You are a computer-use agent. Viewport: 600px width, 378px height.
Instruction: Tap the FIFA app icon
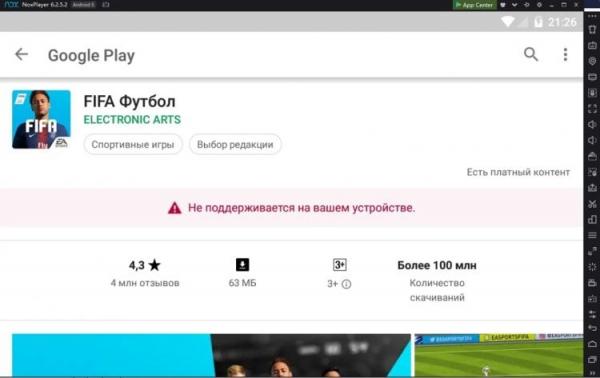click(41, 119)
